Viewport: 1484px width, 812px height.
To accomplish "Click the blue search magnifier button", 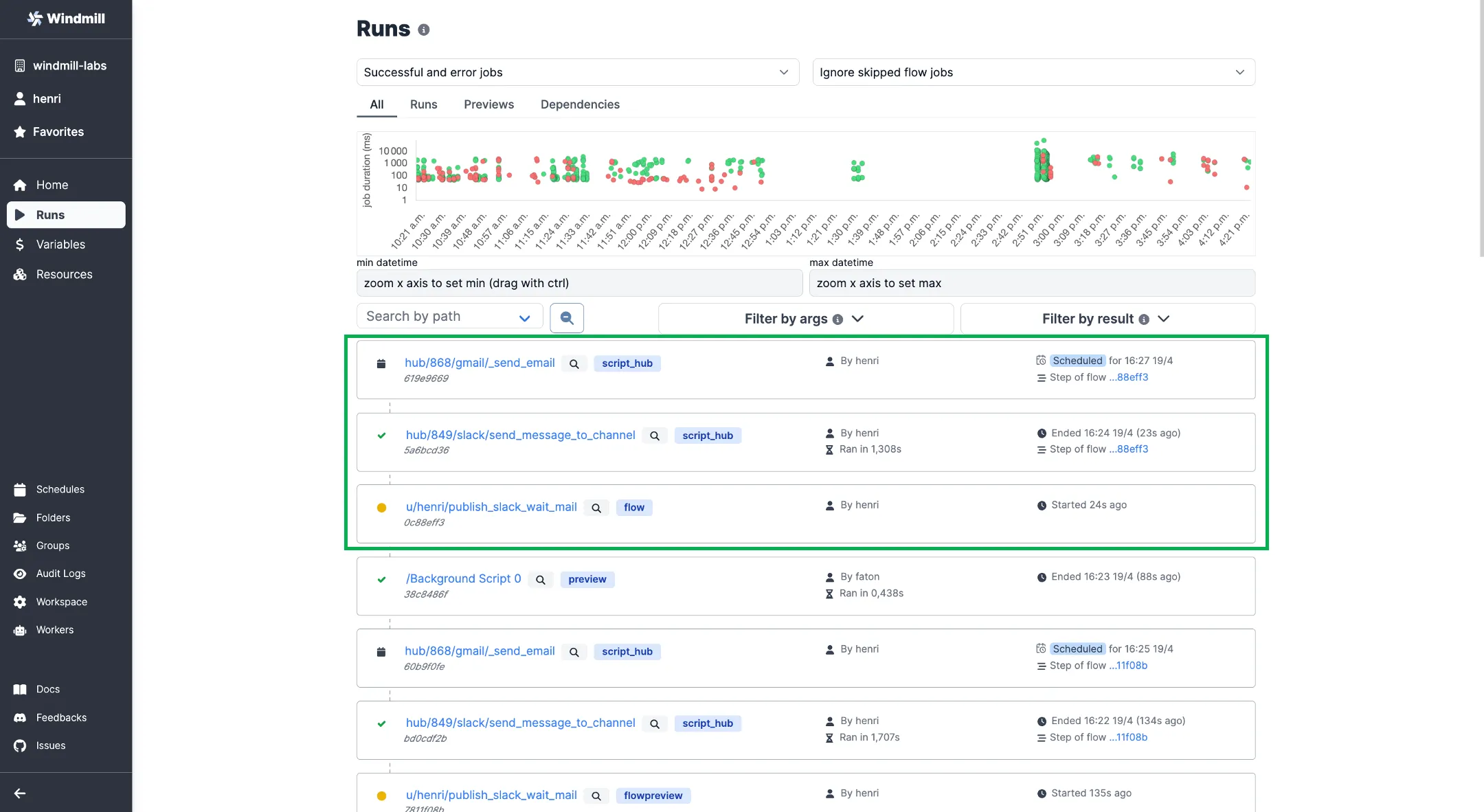I will coord(567,318).
